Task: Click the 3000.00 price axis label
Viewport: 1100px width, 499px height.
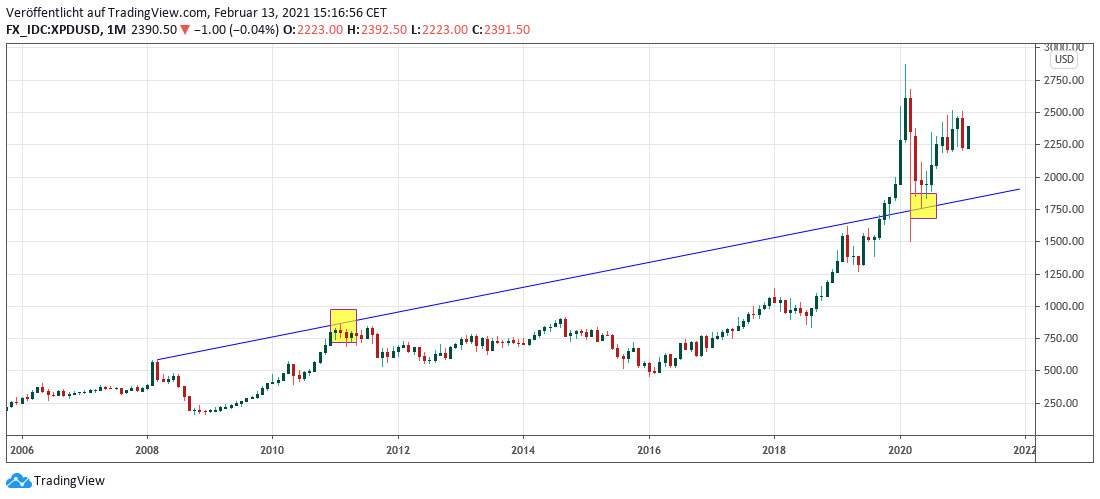Action: 1063,47
